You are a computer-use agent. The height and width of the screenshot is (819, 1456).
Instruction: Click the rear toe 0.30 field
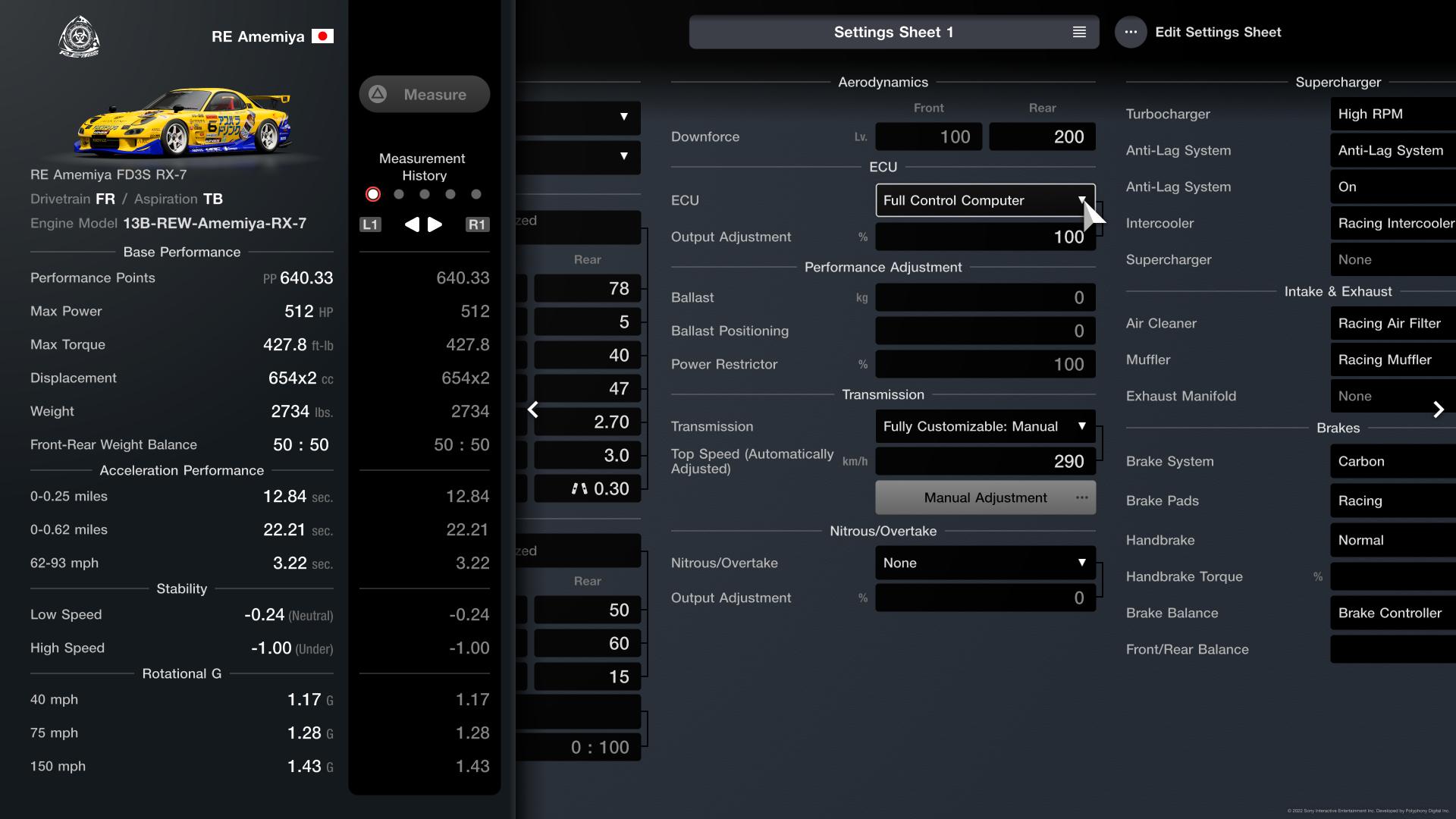click(x=587, y=488)
